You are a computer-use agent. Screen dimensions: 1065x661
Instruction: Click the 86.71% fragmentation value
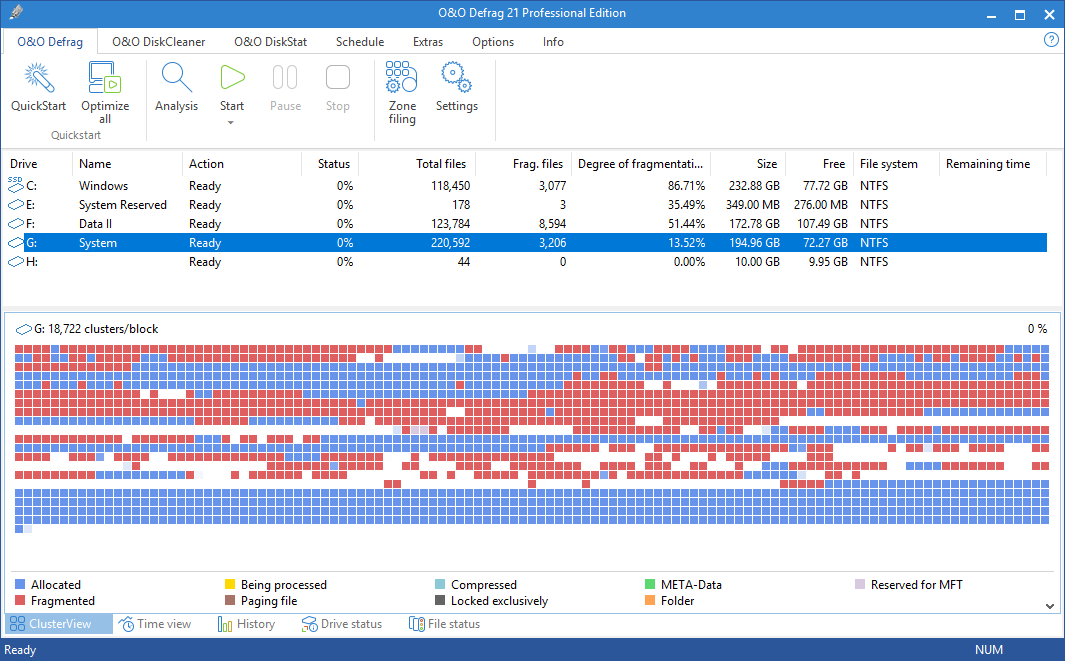click(686, 185)
